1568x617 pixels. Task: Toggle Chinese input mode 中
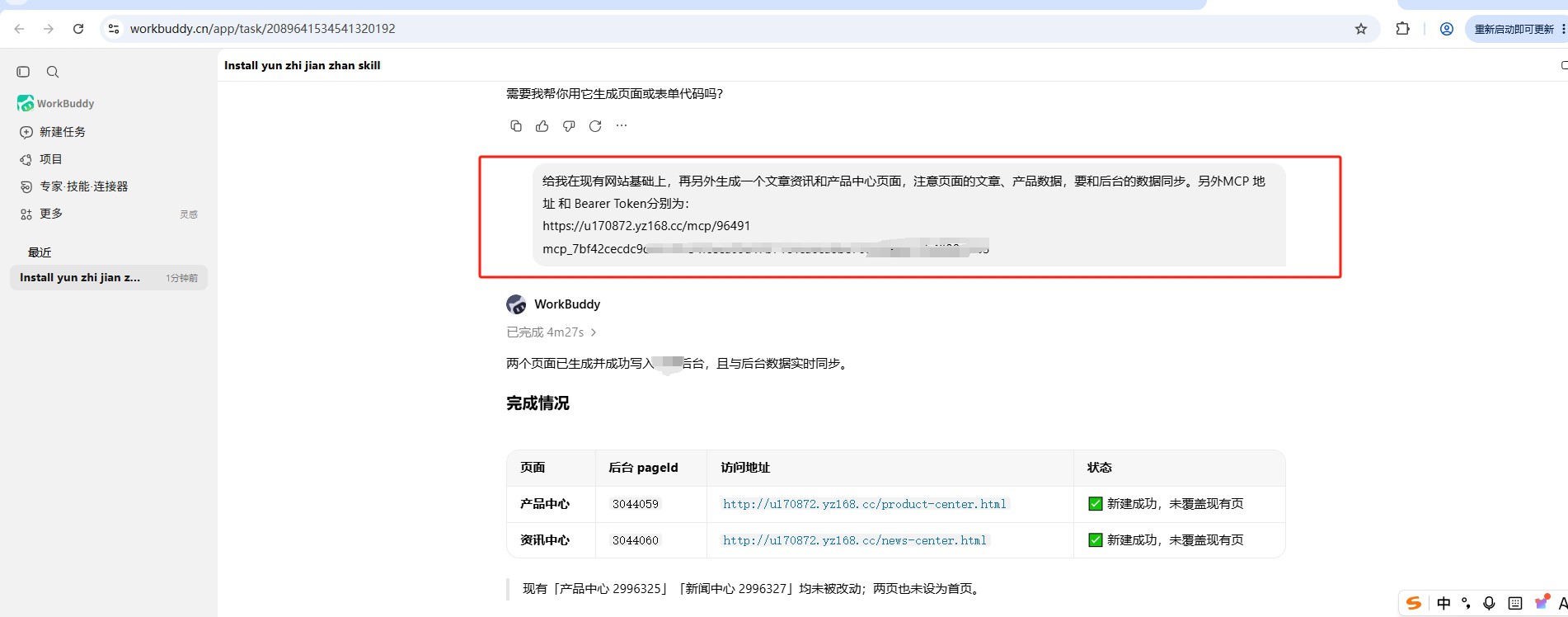[x=1444, y=603]
